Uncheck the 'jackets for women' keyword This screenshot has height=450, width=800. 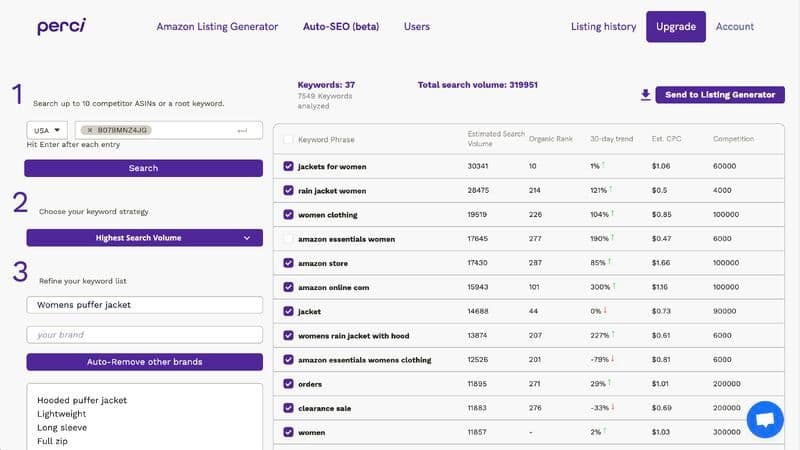[x=288, y=166]
